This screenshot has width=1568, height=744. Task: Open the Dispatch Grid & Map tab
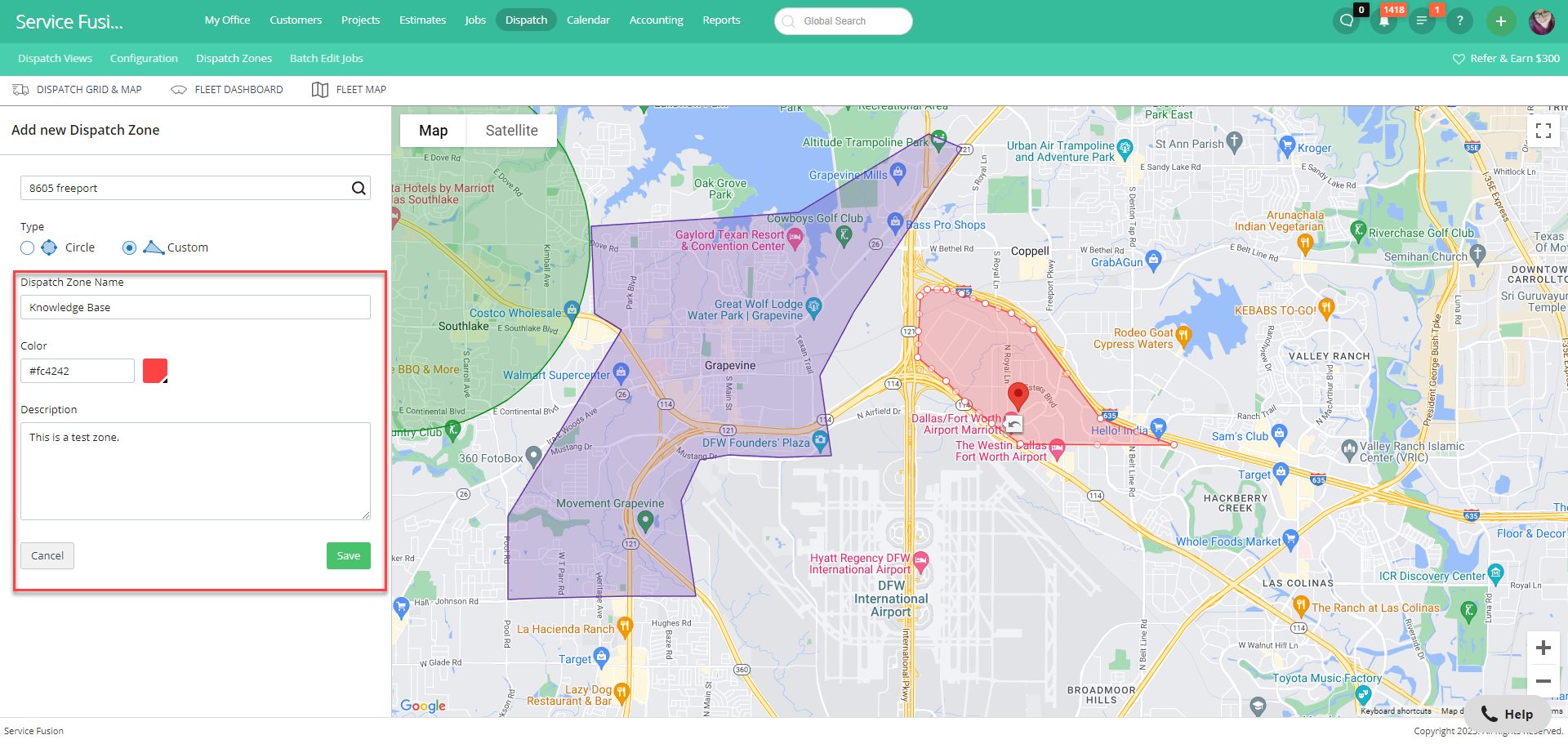coord(78,90)
